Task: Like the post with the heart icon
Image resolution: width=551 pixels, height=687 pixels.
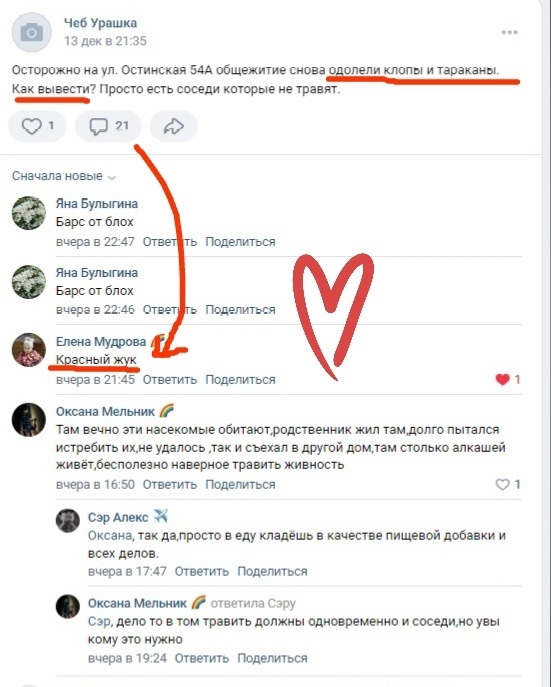Action: click(x=37, y=126)
